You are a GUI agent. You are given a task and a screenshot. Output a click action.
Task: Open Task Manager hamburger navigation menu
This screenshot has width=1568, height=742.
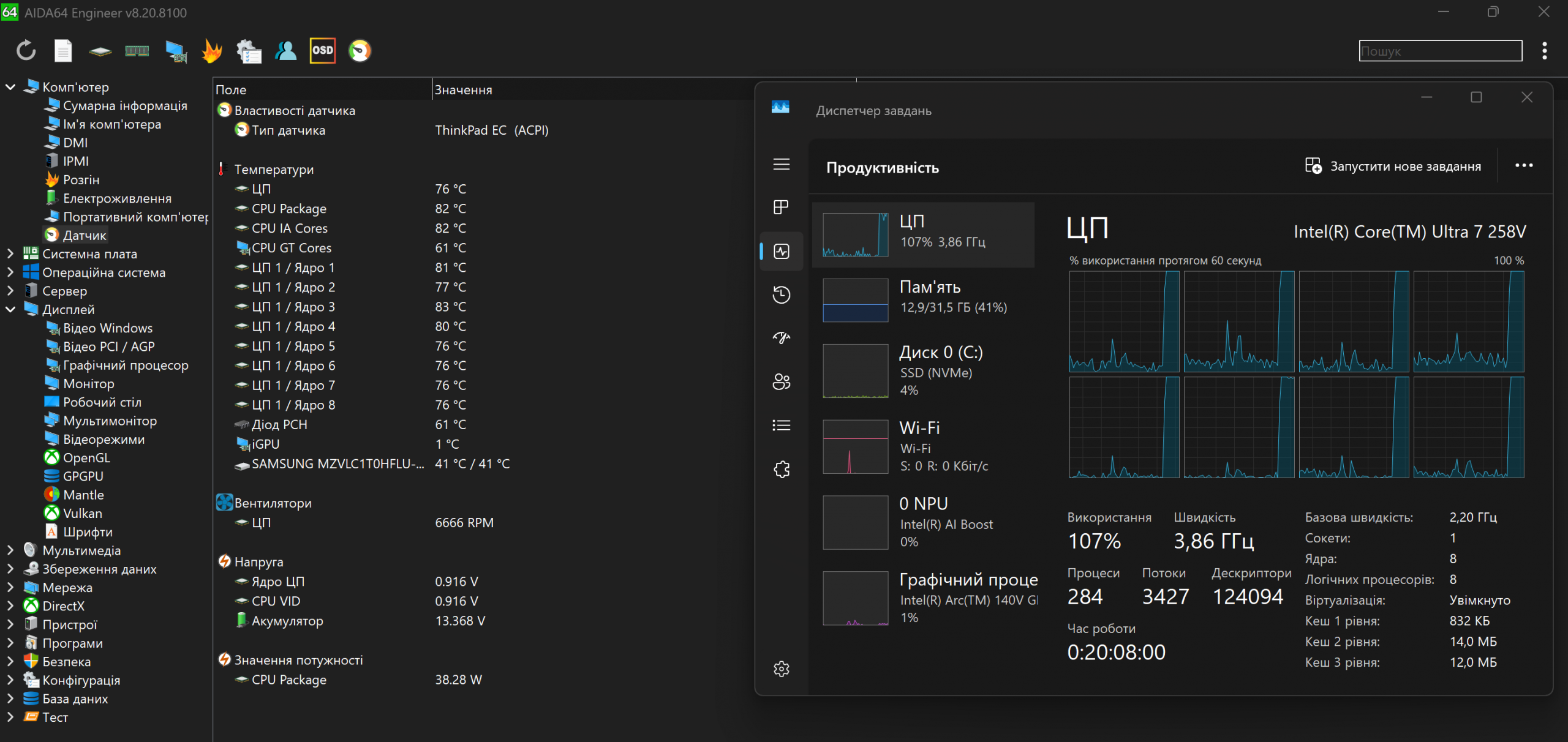click(781, 164)
